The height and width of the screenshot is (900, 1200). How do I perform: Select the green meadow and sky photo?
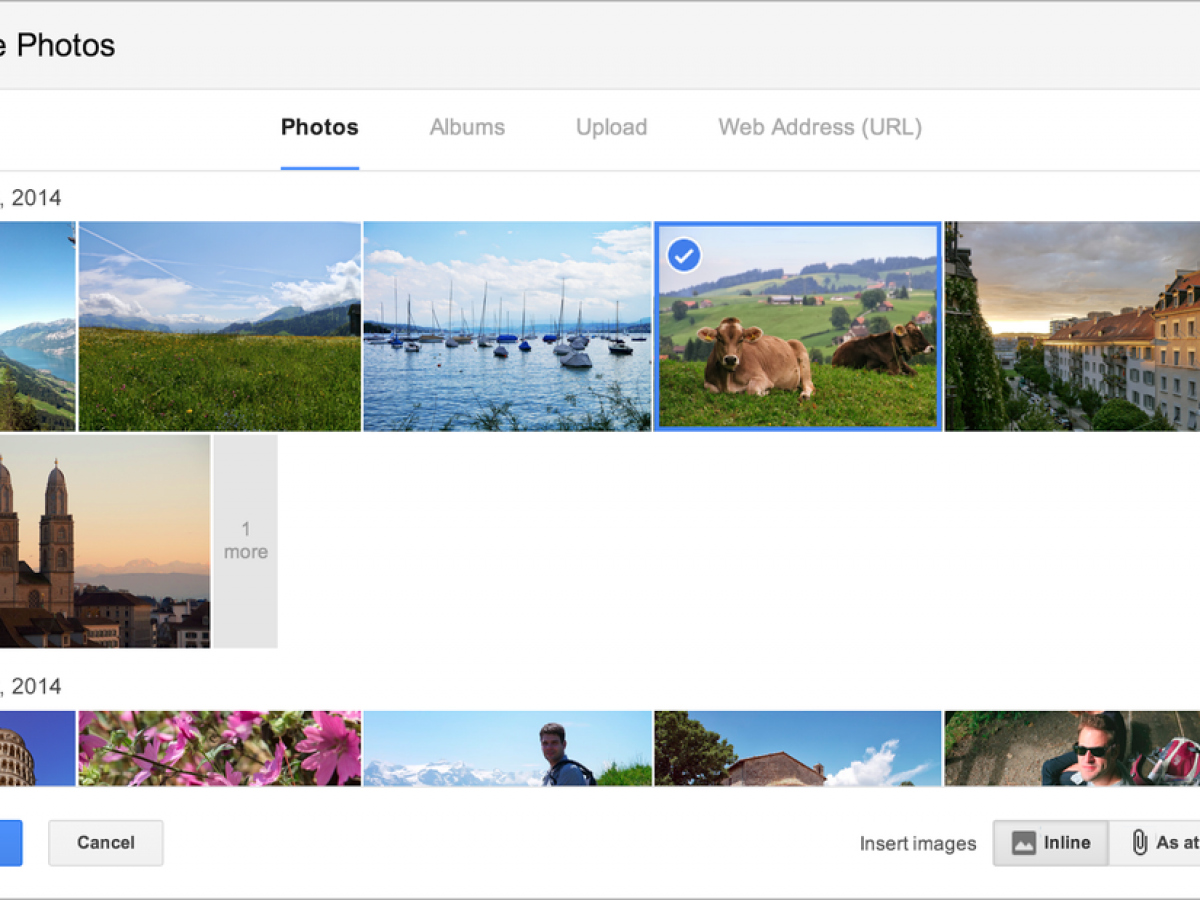tap(220, 327)
